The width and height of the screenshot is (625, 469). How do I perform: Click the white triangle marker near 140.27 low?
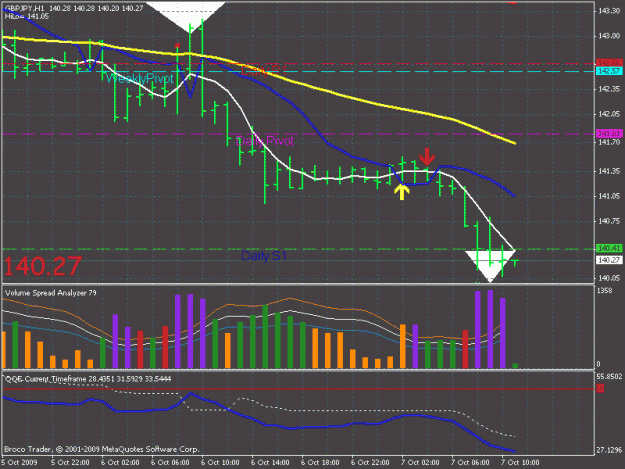[x=490, y=266]
